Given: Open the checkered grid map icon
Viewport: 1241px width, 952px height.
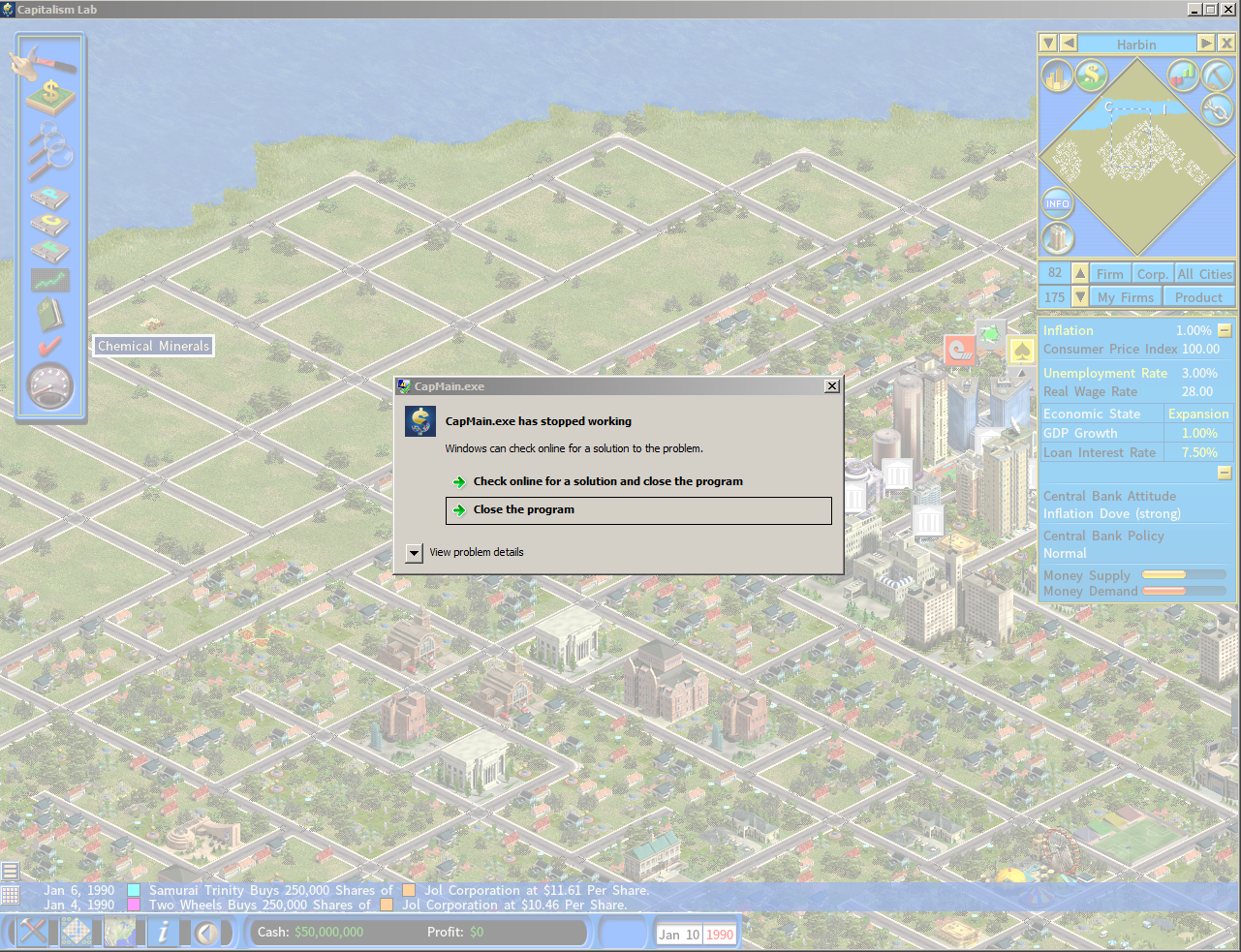Looking at the screenshot, I should pos(77,932).
